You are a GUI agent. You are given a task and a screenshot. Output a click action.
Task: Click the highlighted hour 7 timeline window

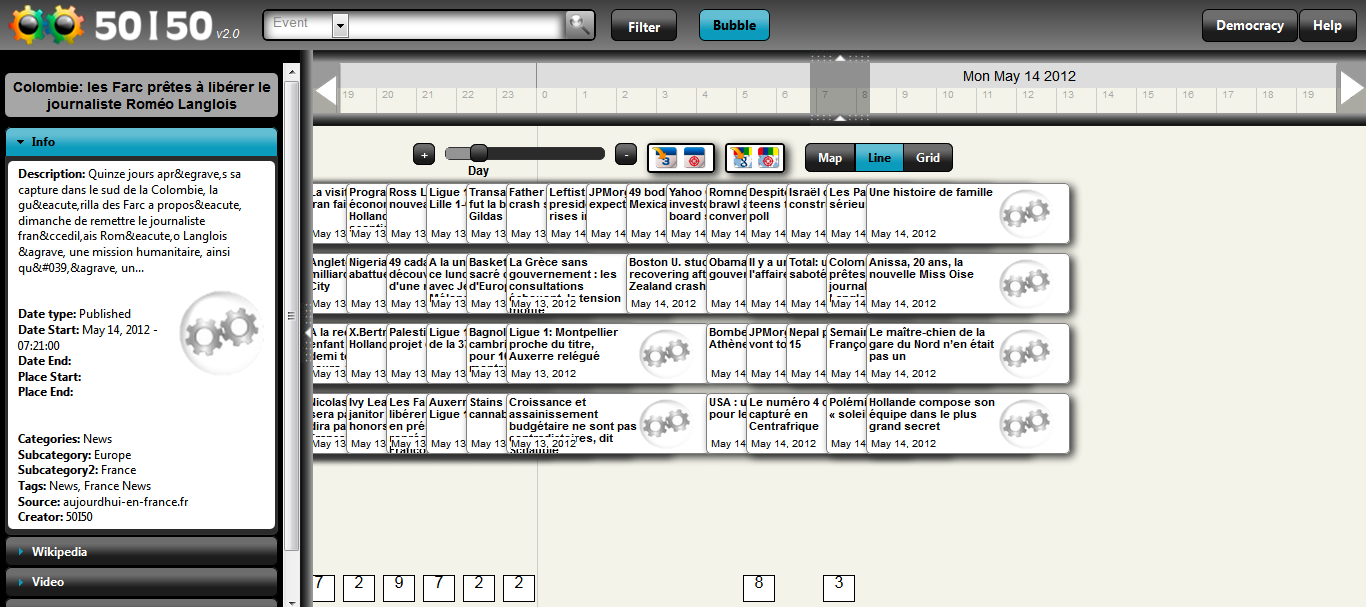pos(840,88)
